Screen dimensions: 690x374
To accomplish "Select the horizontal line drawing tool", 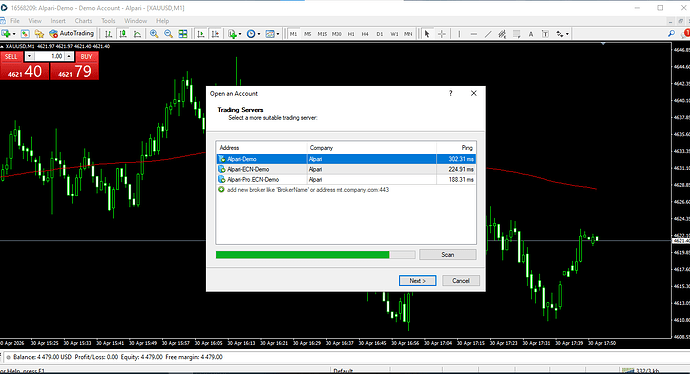I will (x=473, y=34).
